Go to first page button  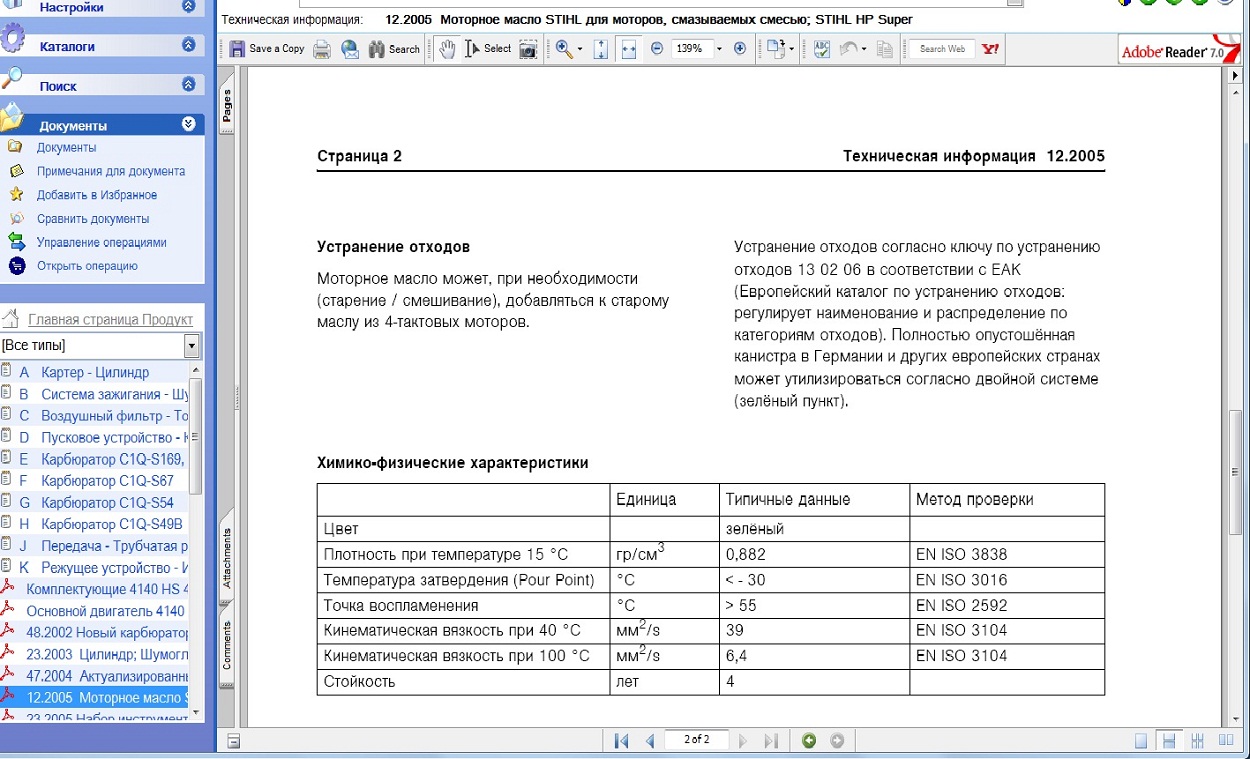(621, 741)
